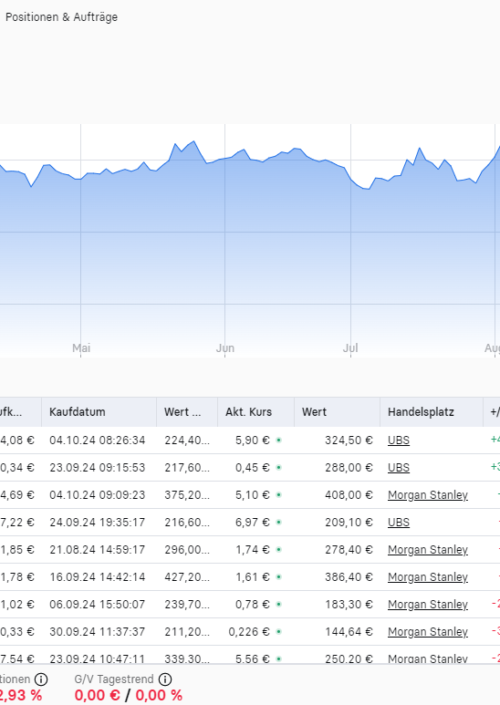Click the Jun marker on chart axis
This screenshot has height=705, width=500.
pyautogui.click(x=225, y=348)
